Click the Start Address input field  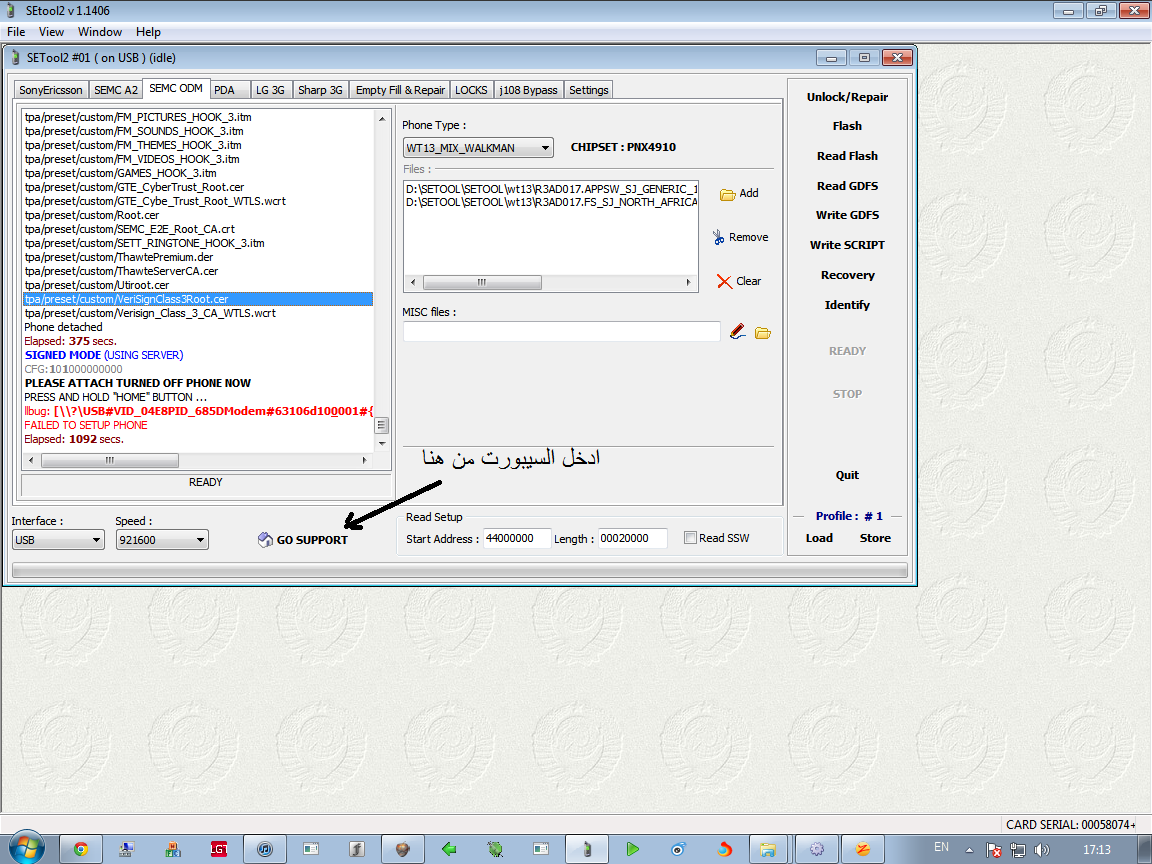click(516, 539)
